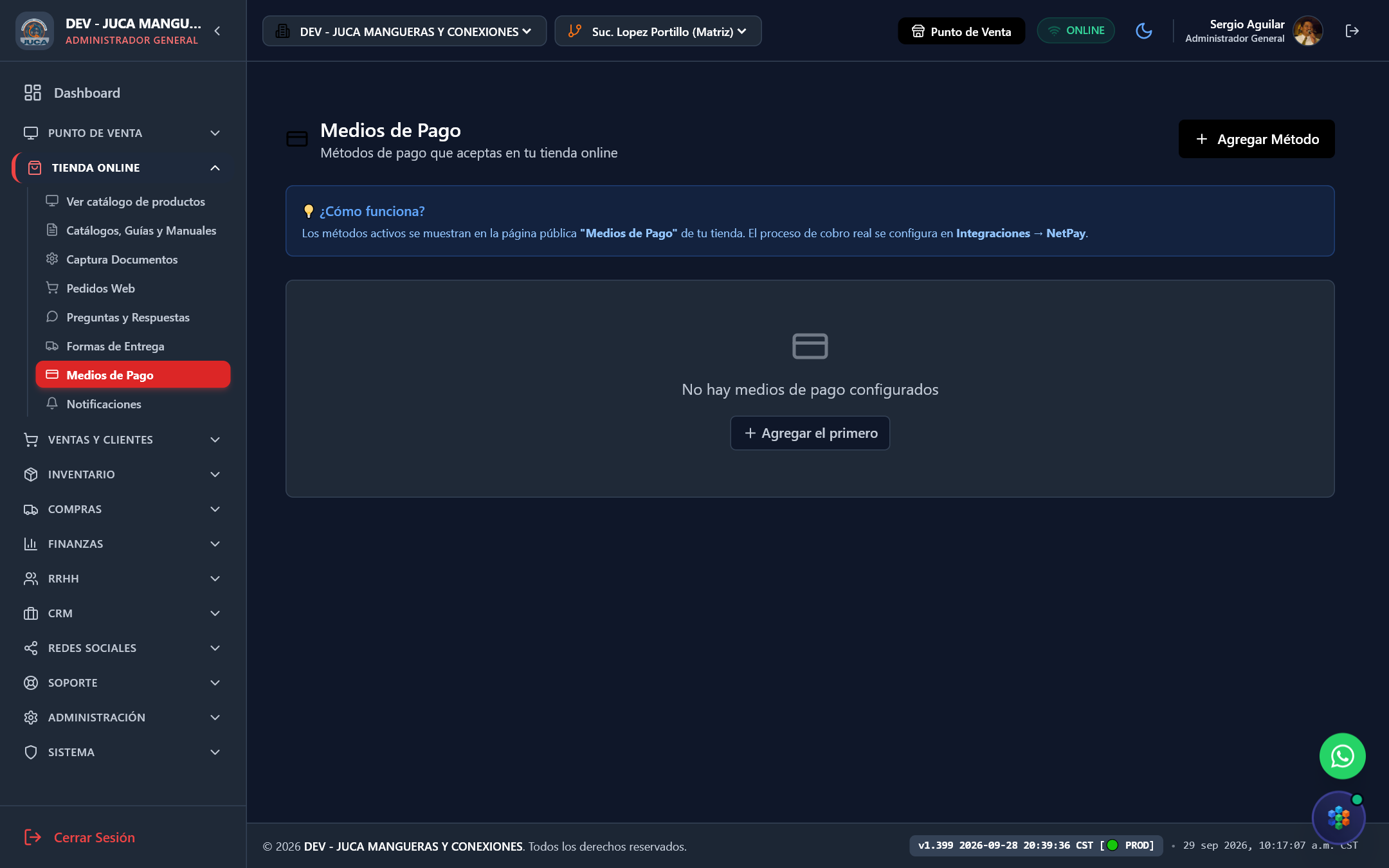Screen dimensions: 1389x868
Task: Collapse the sidebar with the left chevron
Action: coord(217,31)
